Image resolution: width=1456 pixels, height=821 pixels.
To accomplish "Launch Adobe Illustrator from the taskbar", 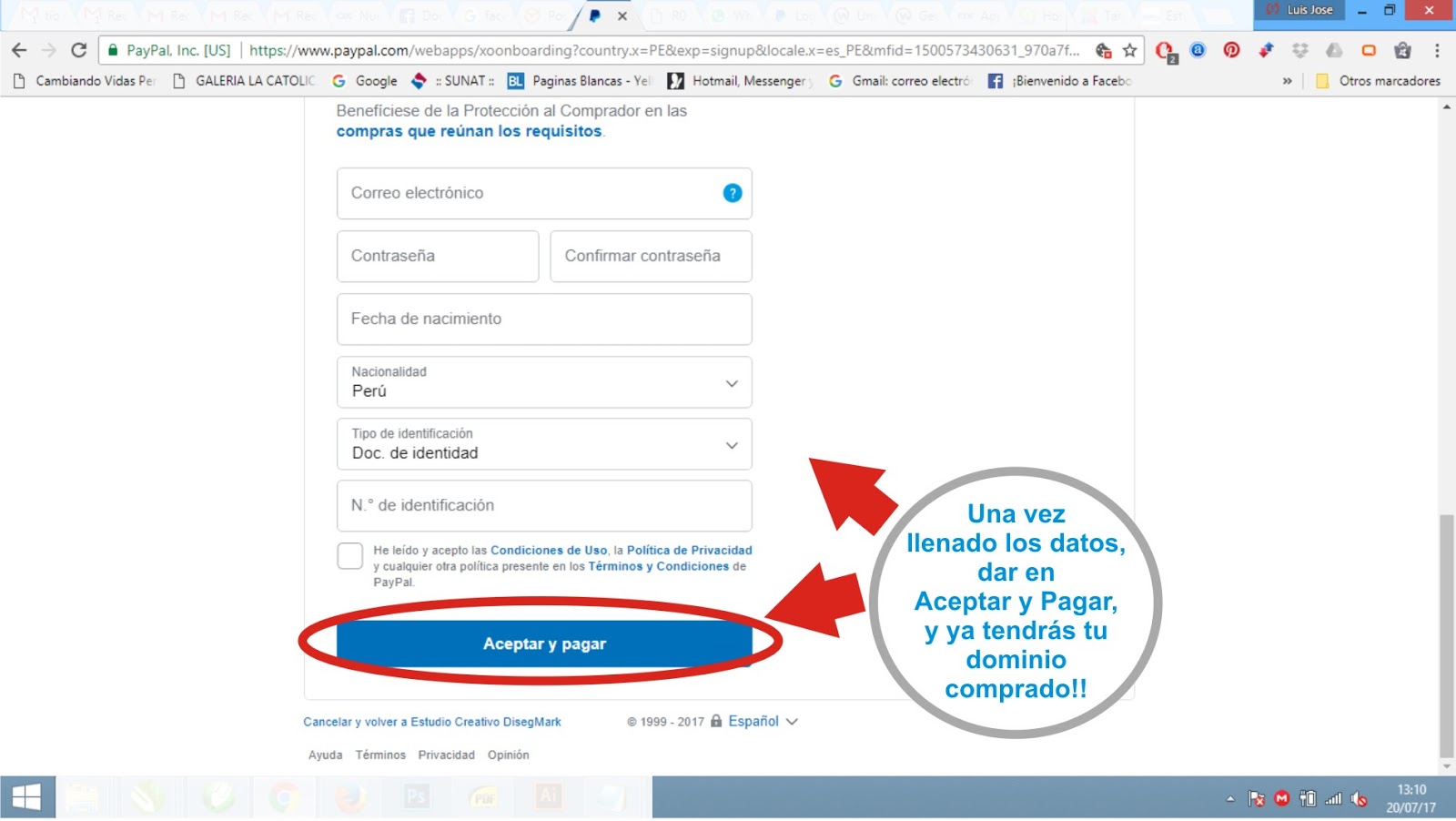I will [548, 796].
